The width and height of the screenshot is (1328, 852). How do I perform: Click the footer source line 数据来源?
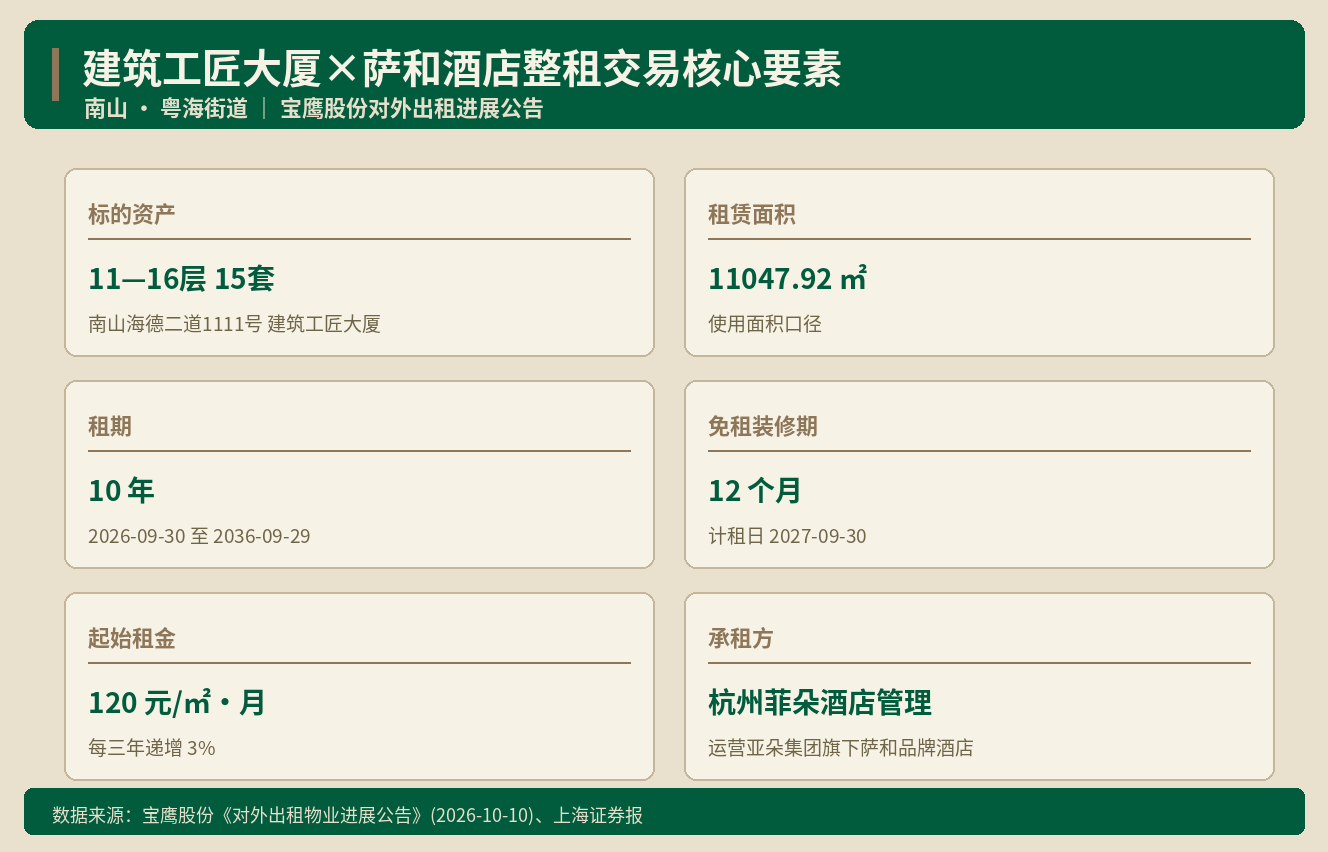347,815
